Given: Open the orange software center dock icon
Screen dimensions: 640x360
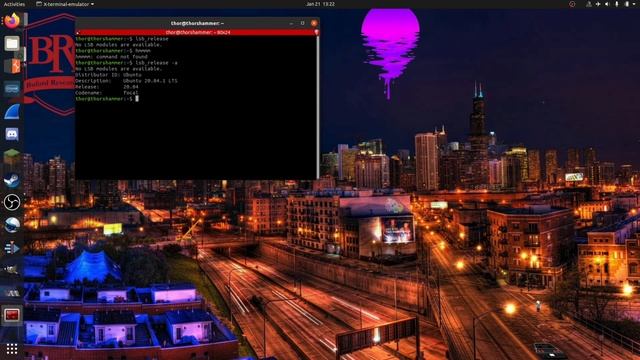Looking at the screenshot, I should [12, 66].
